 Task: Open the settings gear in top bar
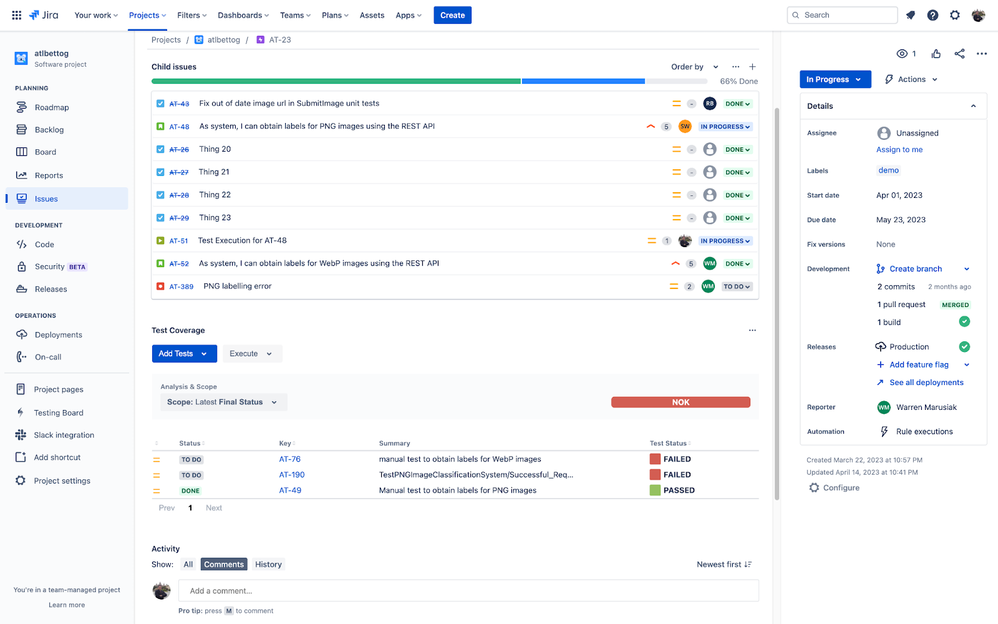(x=955, y=15)
